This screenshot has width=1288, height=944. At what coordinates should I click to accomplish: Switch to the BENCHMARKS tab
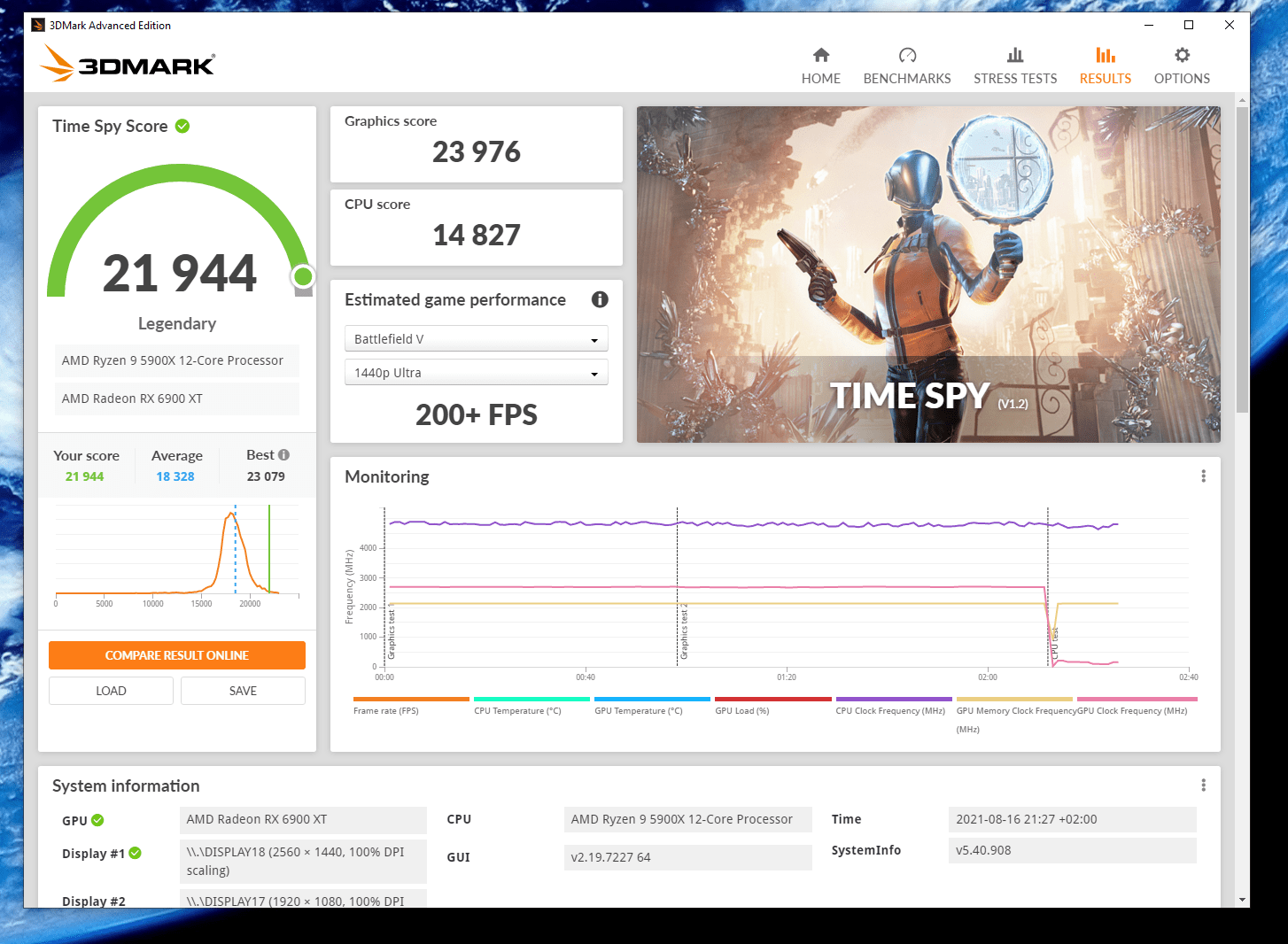tap(907, 78)
